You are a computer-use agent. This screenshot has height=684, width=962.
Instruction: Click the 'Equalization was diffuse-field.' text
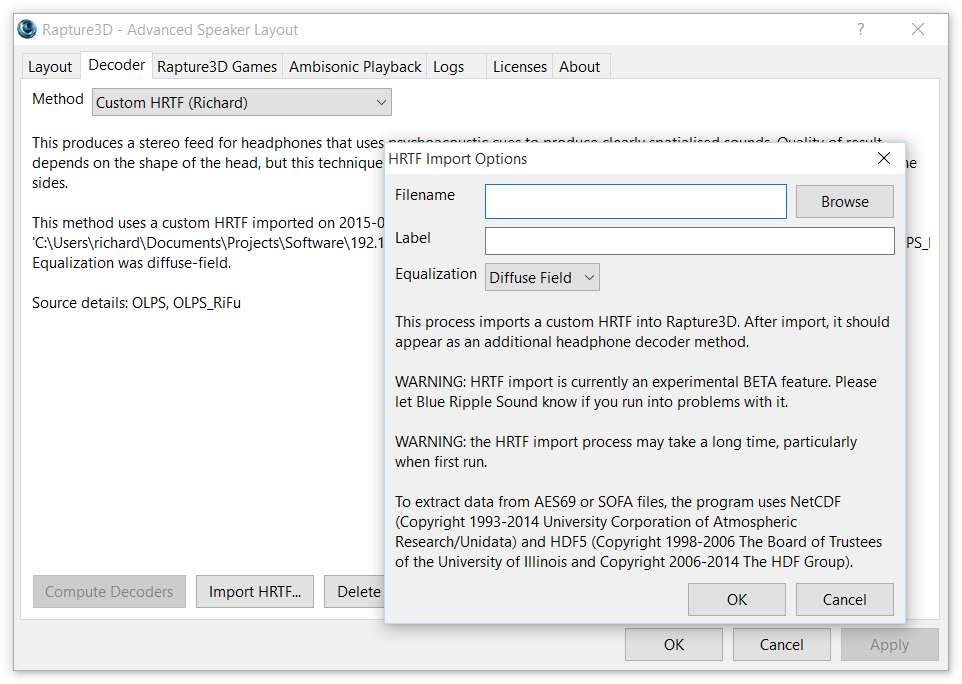[x=131, y=263]
